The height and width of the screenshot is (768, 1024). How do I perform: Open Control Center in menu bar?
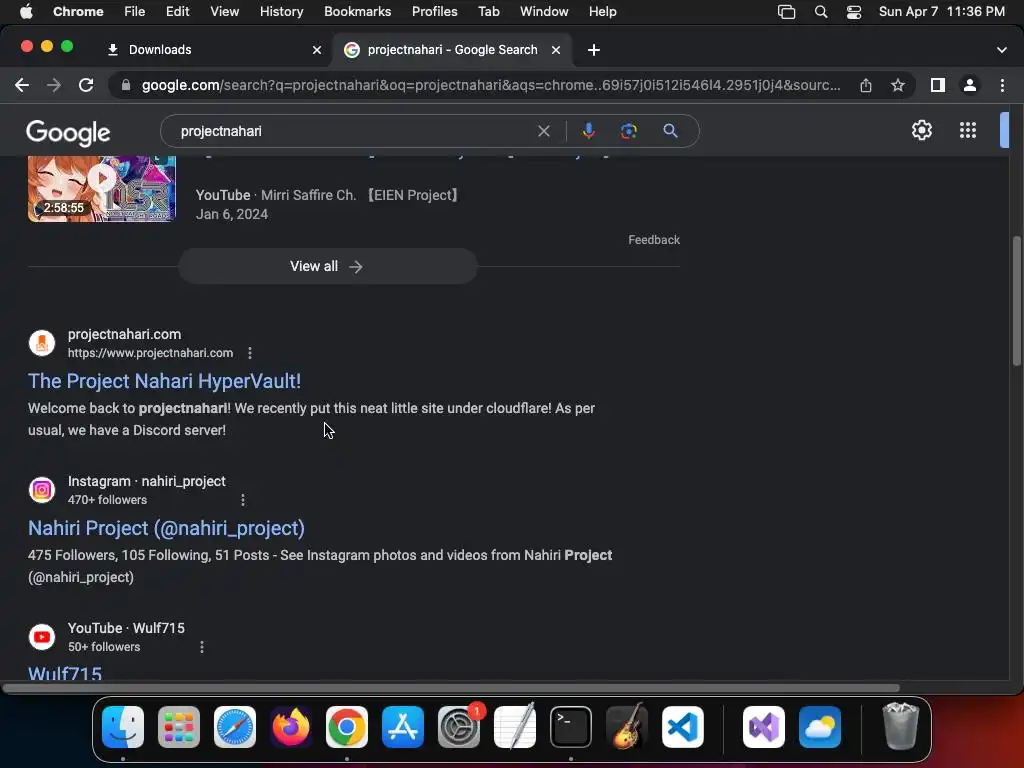[x=854, y=12]
